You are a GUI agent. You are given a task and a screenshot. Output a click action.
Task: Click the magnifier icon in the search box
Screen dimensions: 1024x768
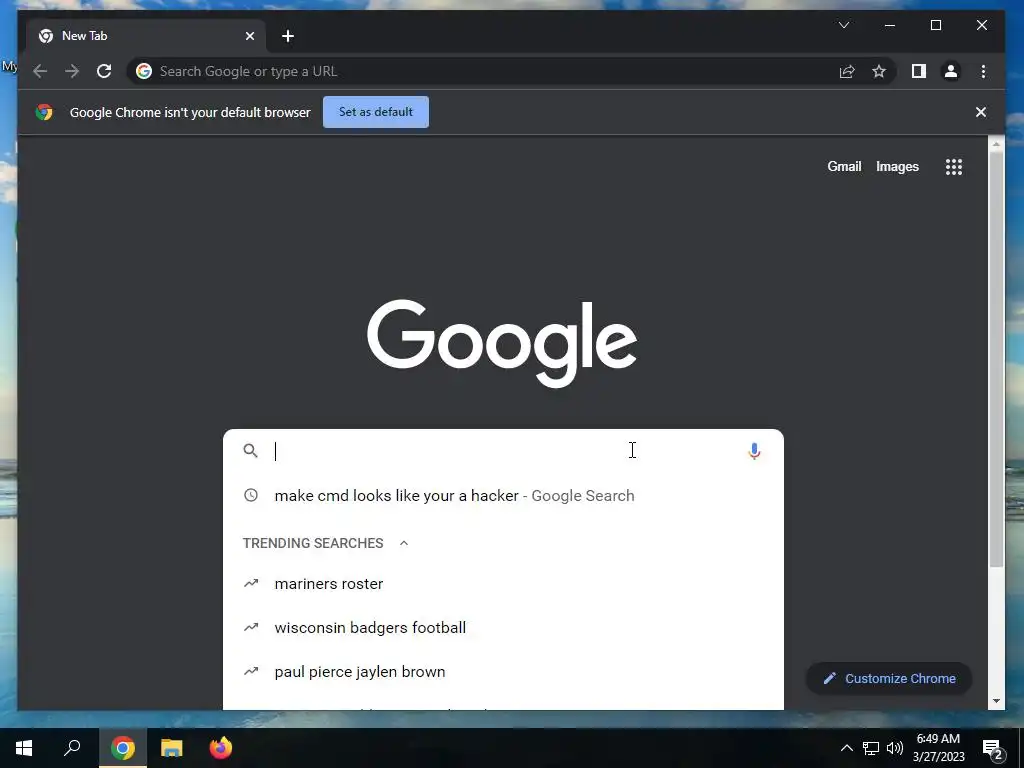pos(251,451)
